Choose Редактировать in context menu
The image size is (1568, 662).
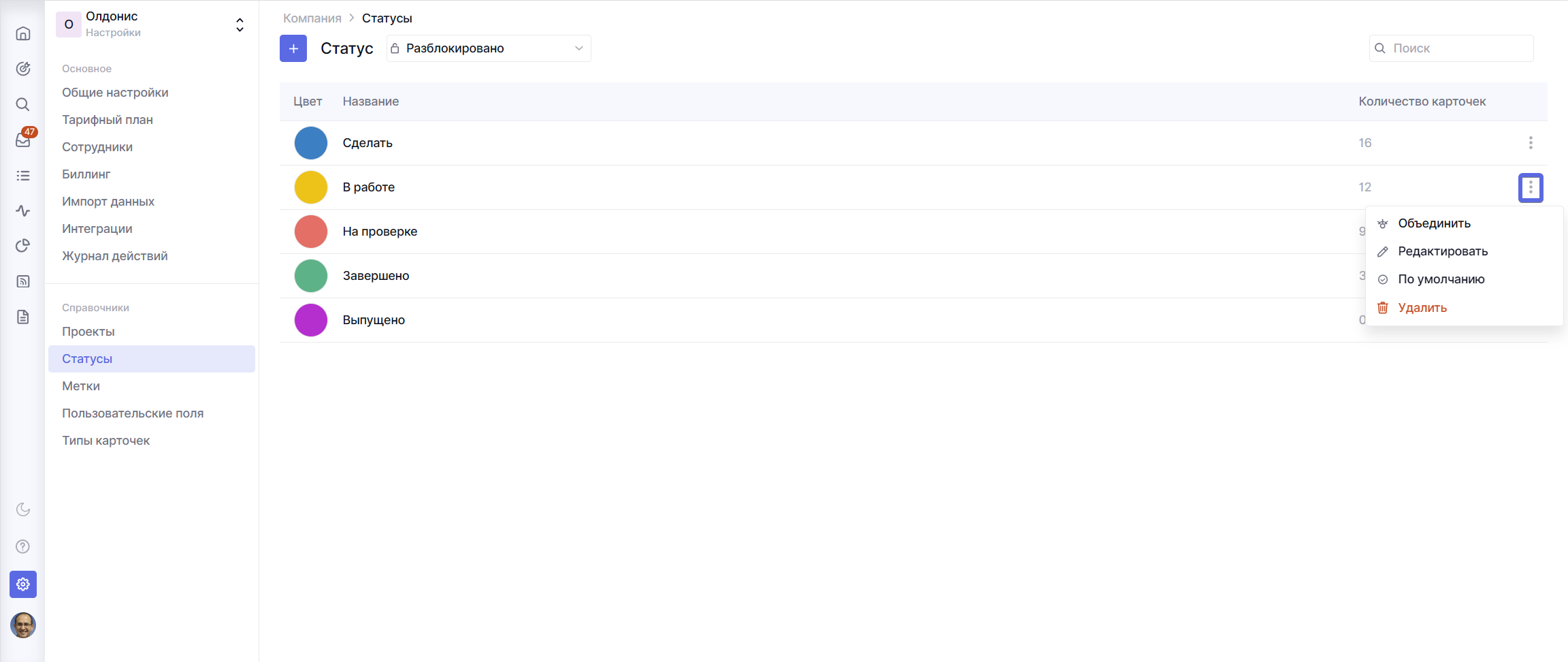coord(1442,251)
